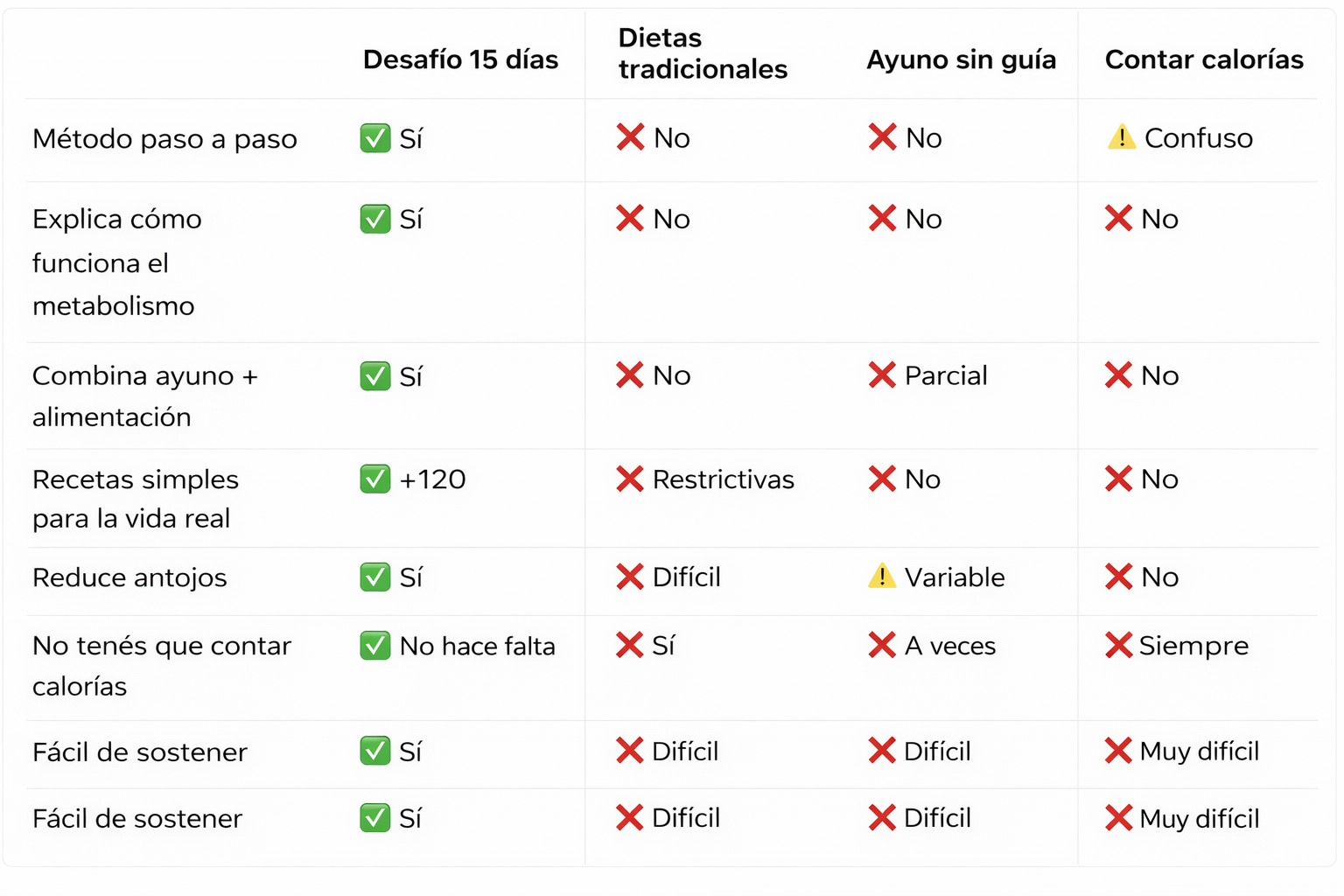The image size is (1344, 896).
Task: Click the "Contar calorías" column header
Action: point(1204,59)
